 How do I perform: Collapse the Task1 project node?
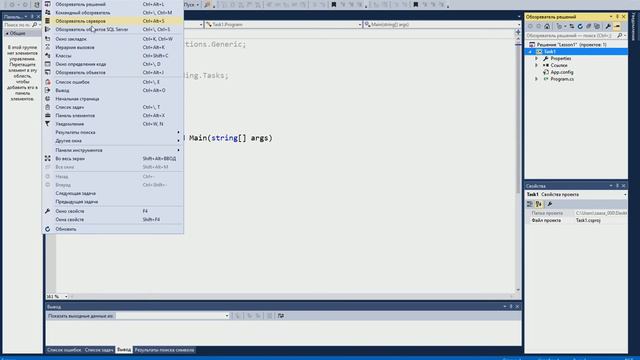tap(530, 52)
